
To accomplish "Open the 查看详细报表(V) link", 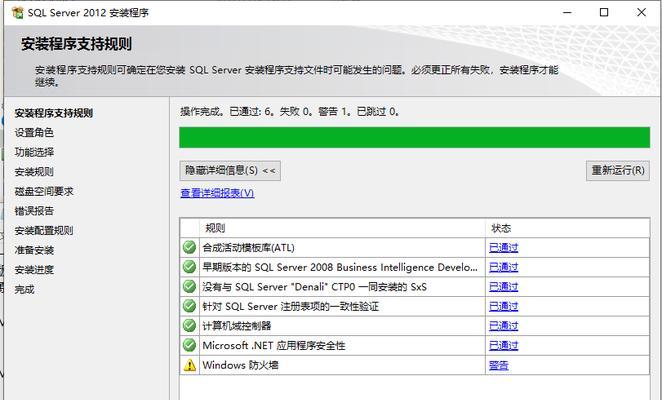I will 217,193.
